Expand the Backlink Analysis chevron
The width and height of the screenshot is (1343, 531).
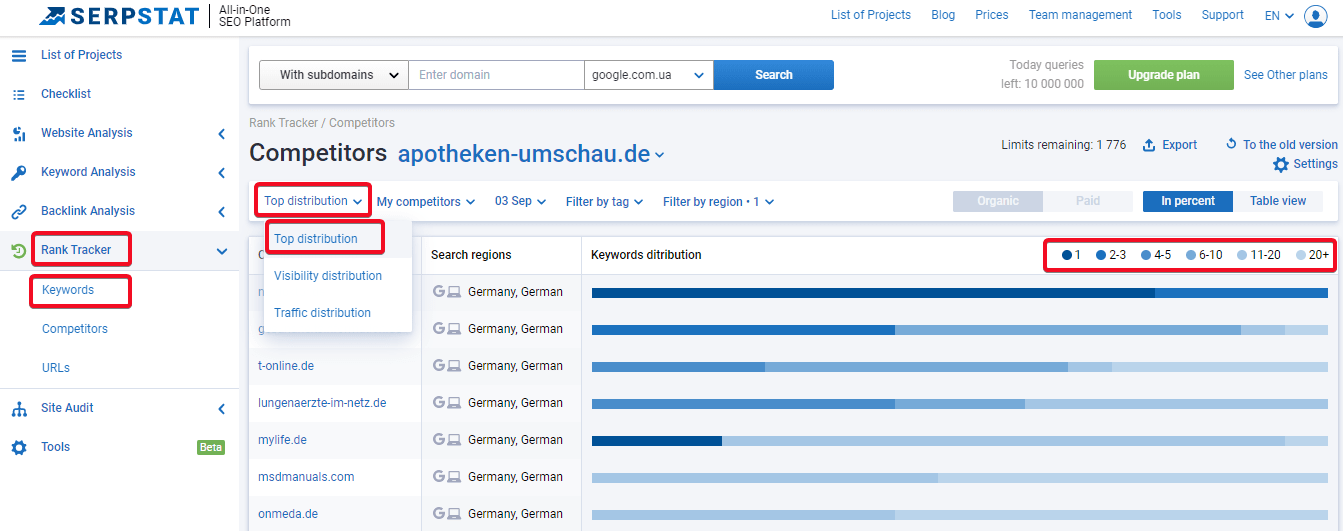click(221, 211)
